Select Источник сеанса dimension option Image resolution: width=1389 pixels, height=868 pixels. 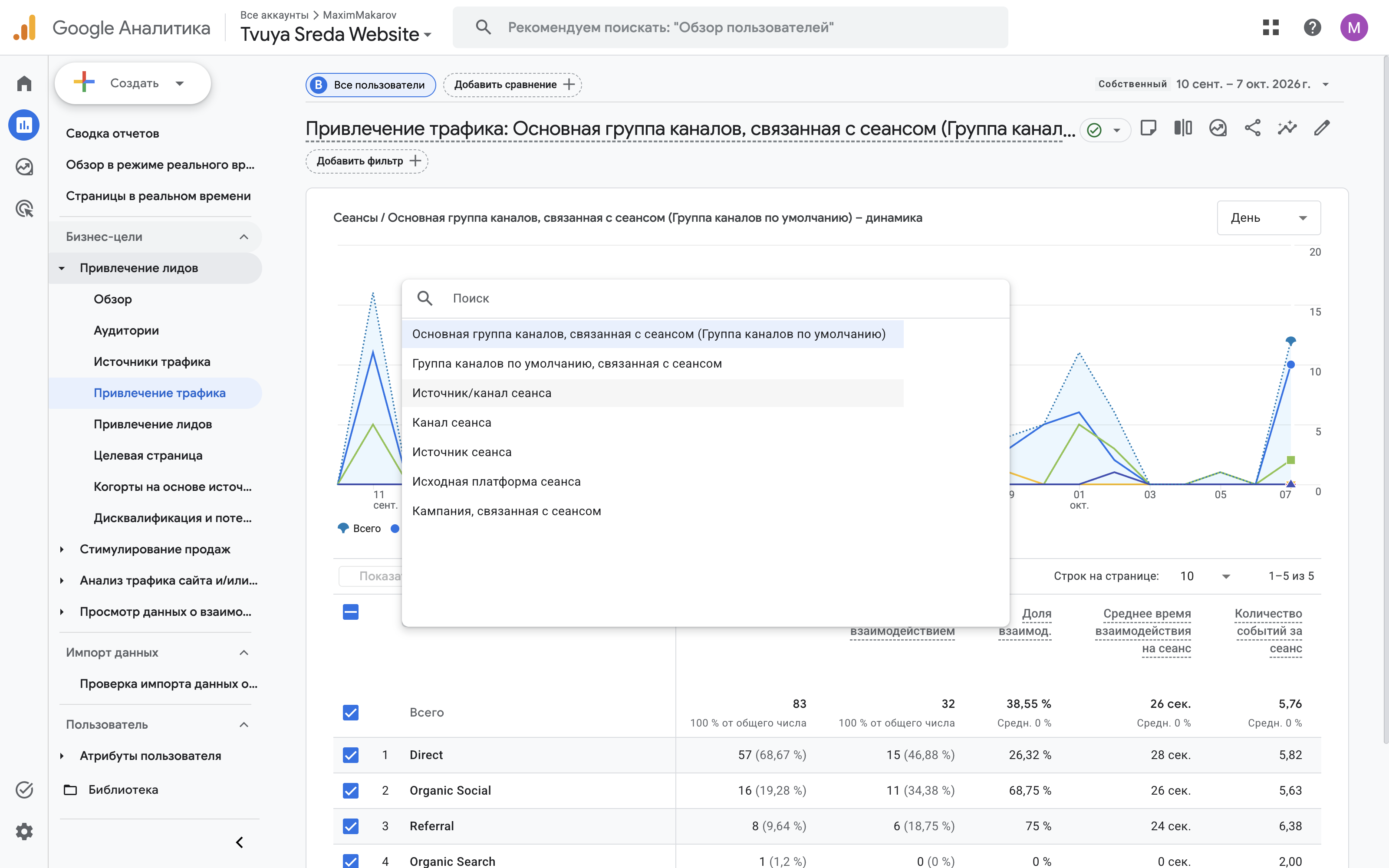[x=652, y=452]
